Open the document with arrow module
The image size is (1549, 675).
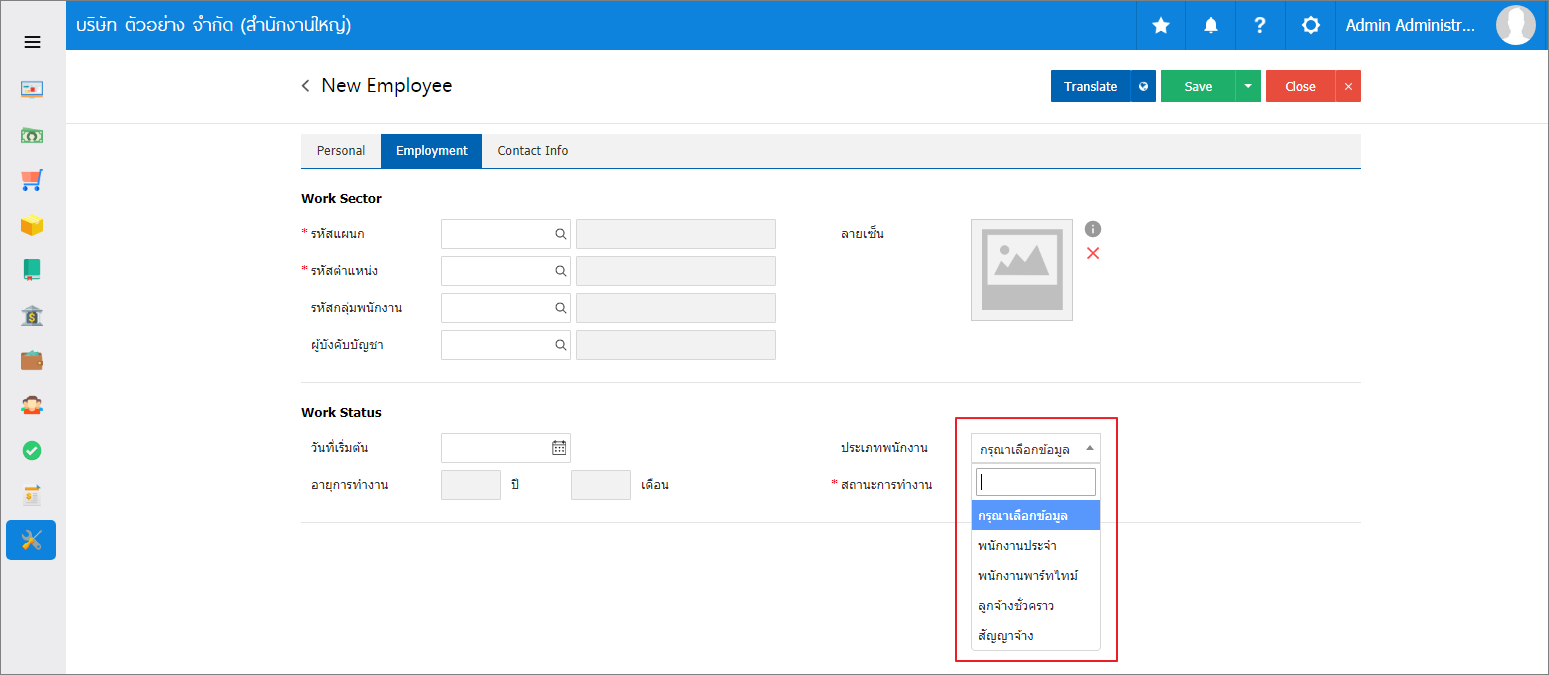click(x=32, y=495)
